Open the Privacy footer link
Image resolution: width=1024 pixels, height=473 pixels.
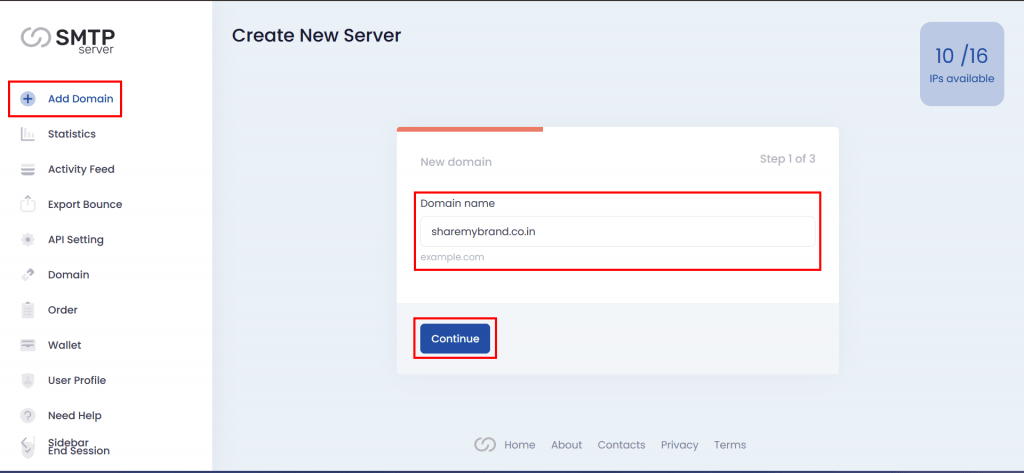(x=679, y=445)
